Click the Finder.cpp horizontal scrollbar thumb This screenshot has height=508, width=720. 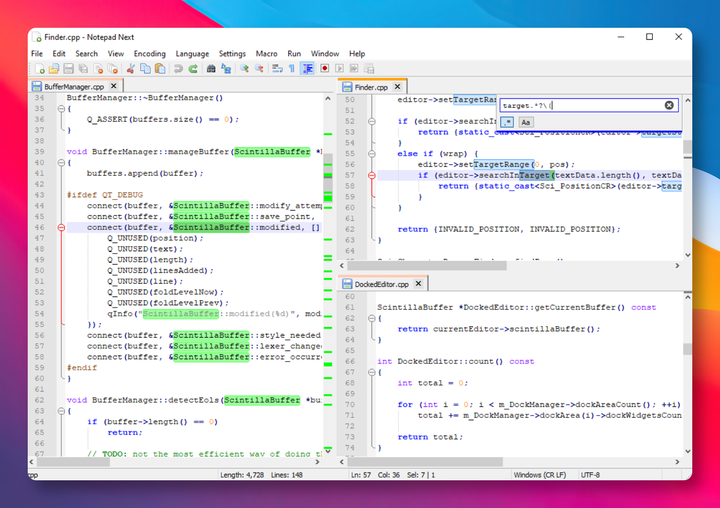427,265
